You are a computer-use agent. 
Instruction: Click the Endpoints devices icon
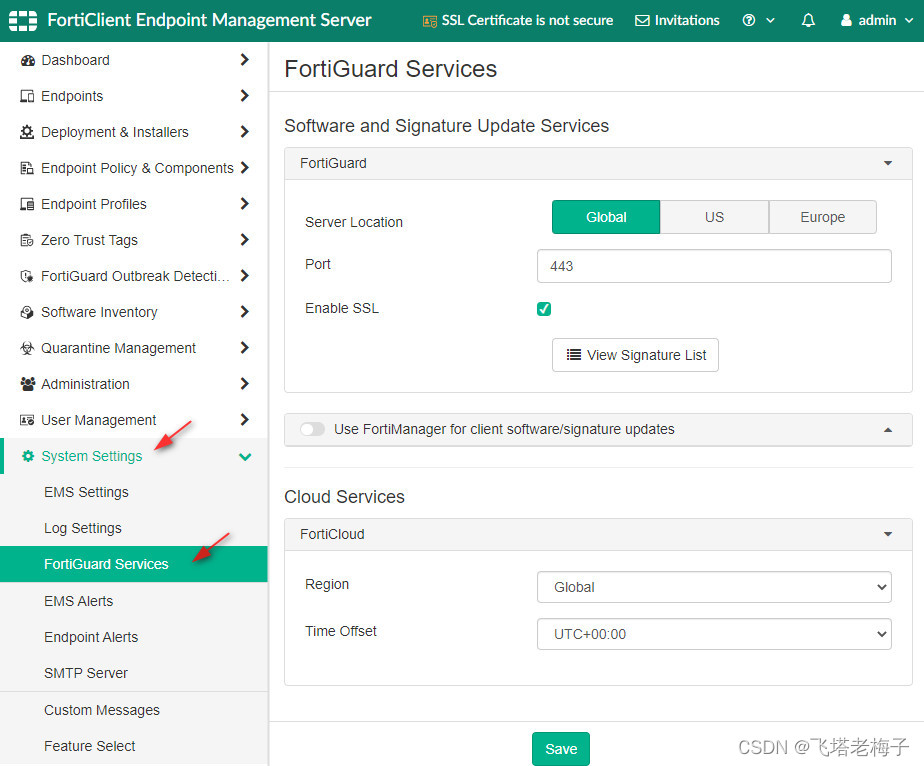pyautogui.click(x=27, y=96)
